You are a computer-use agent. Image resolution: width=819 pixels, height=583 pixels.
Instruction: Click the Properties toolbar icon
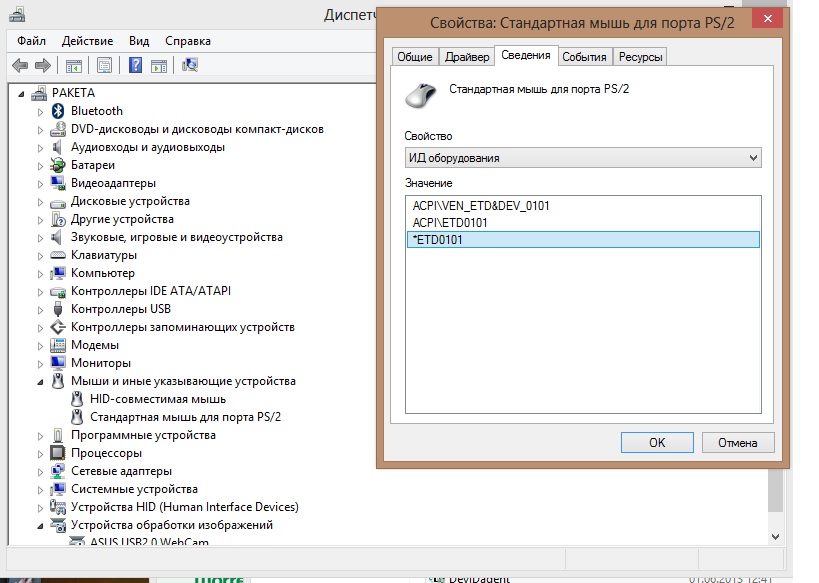103,65
